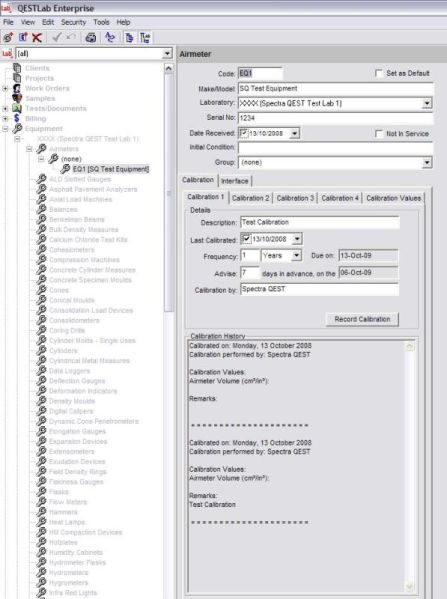Click the Calibration History scroll down arrow
The image size is (447, 599).
[x=410, y=586]
